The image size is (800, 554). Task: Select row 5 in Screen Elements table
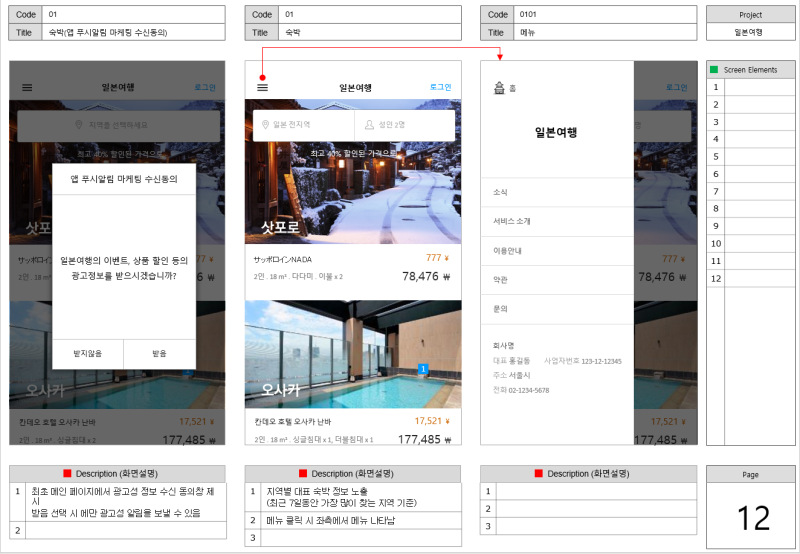point(751,157)
